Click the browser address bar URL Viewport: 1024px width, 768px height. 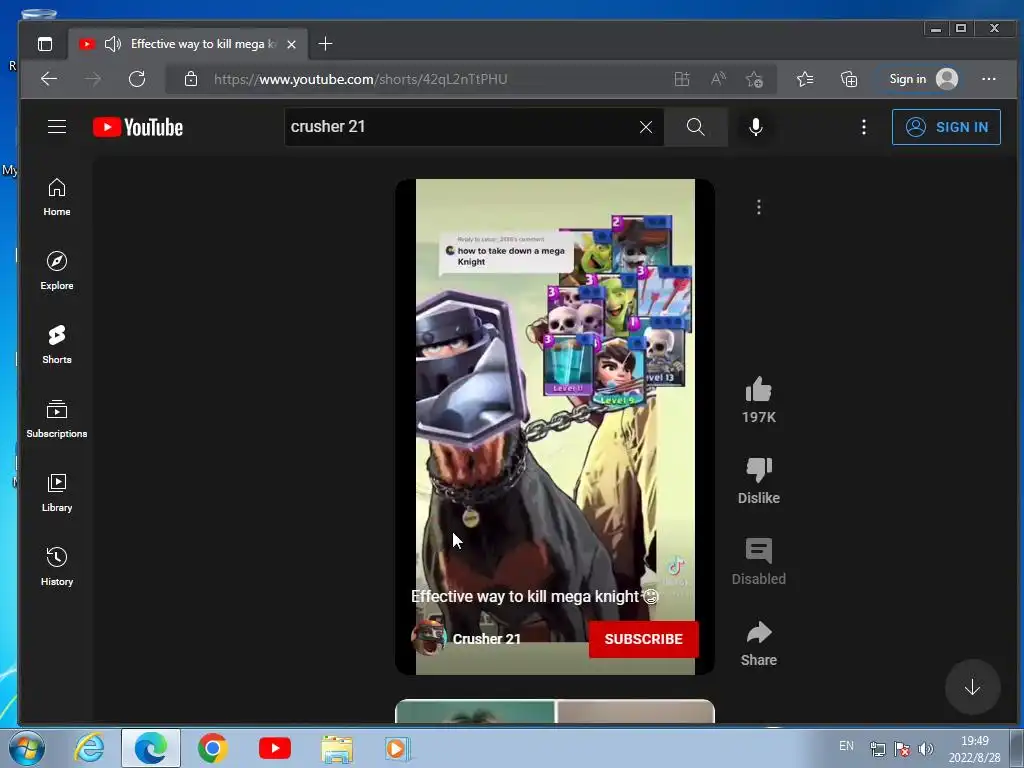pyautogui.click(x=360, y=79)
